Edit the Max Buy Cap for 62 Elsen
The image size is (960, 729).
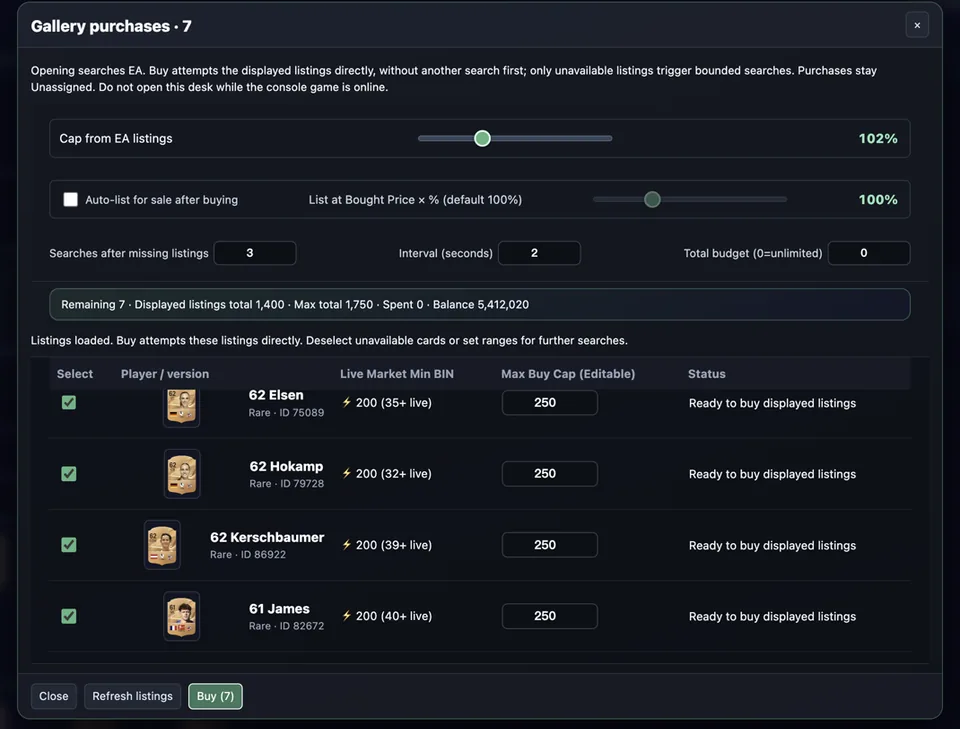(x=550, y=403)
